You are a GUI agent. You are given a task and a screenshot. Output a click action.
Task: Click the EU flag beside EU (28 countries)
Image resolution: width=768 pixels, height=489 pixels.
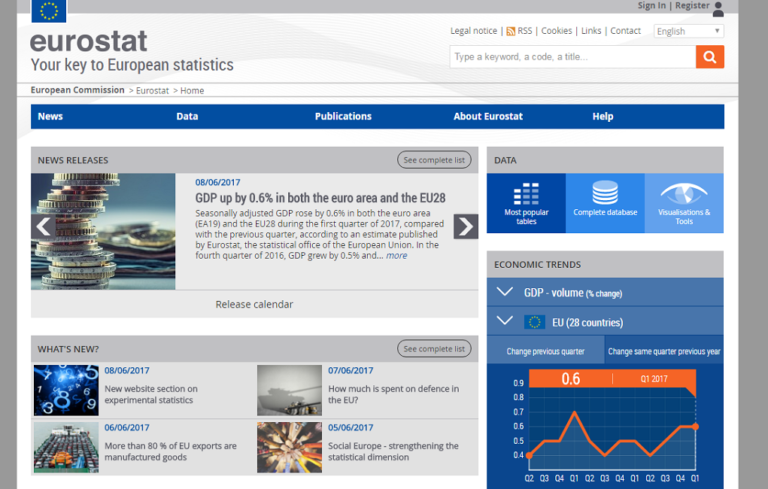[x=534, y=322]
